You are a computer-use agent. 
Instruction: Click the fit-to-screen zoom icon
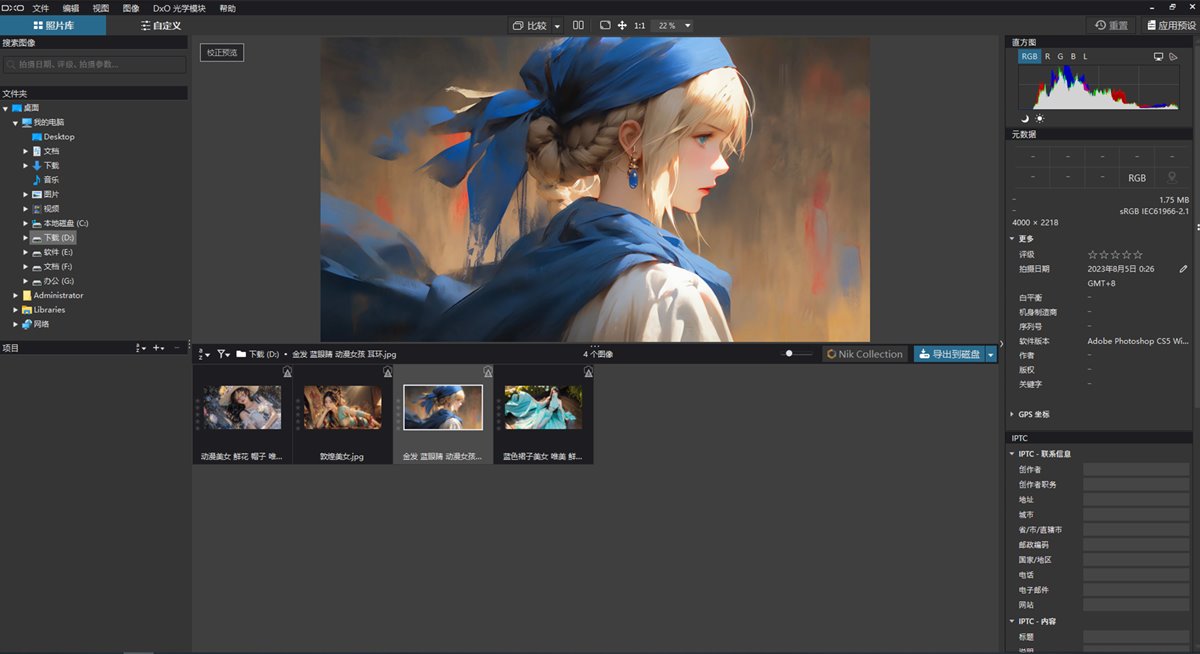point(605,25)
